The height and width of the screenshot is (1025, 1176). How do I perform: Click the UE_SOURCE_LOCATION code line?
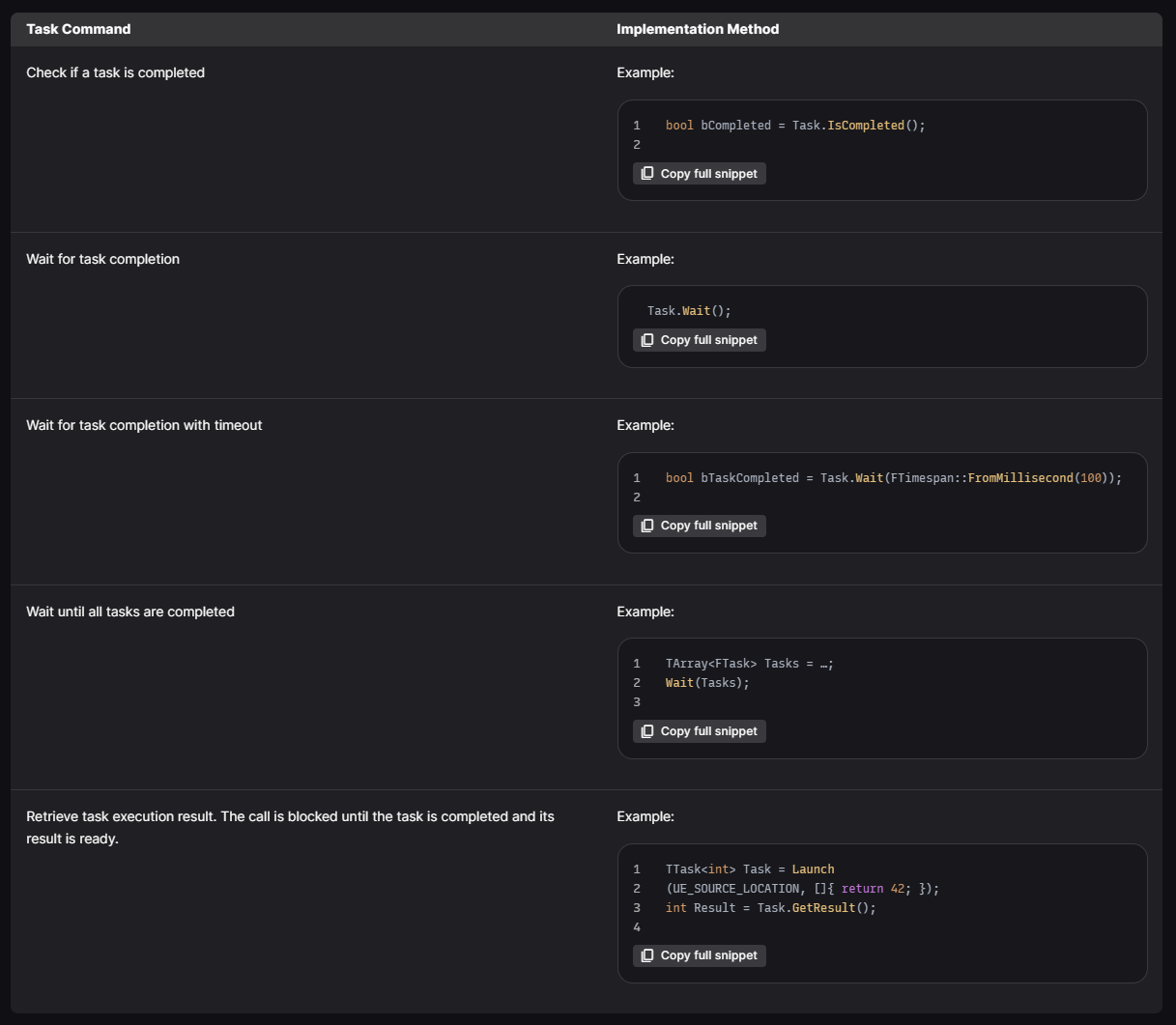(x=802, y=889)
